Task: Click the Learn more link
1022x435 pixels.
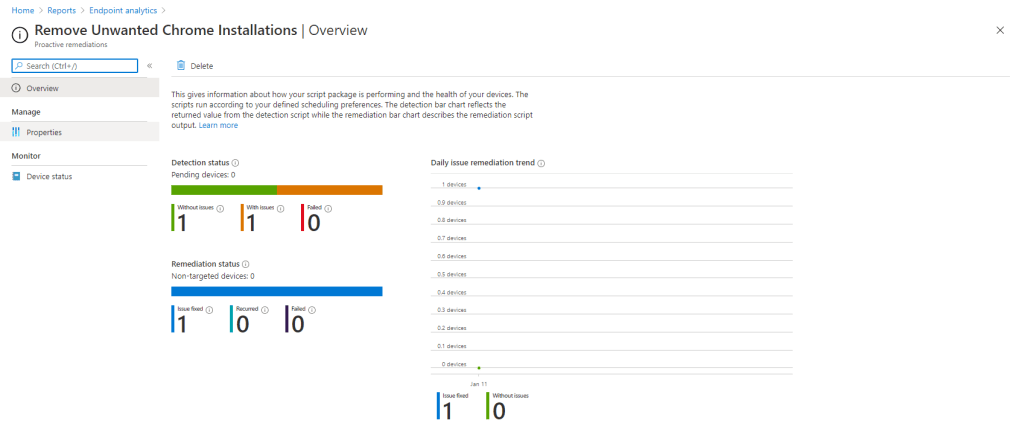Action: pos(218,125)
